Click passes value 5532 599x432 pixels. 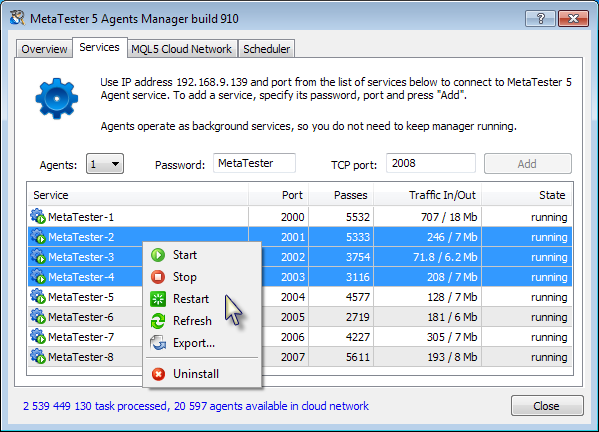(358, 217)
